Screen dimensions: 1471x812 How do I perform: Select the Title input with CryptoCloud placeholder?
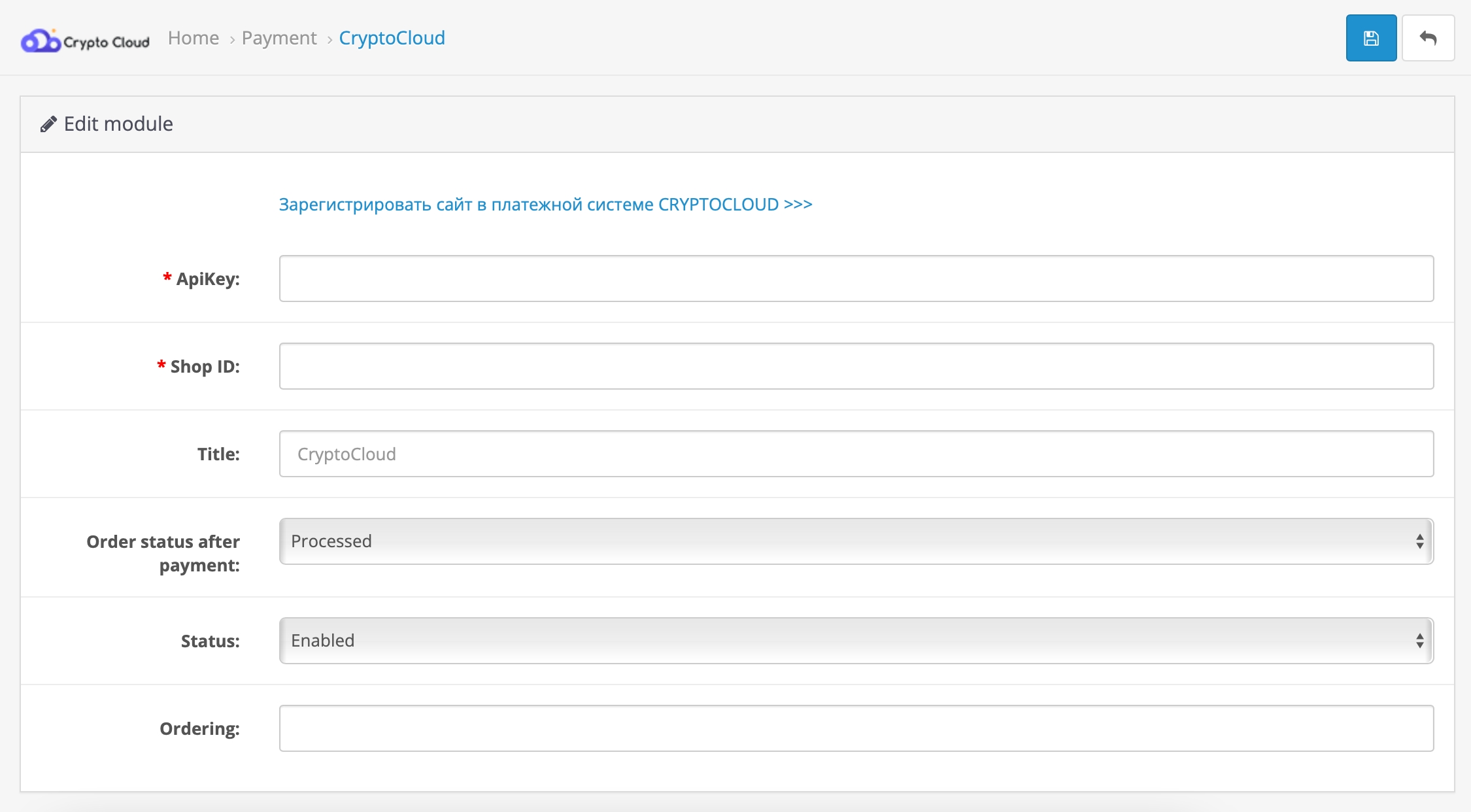click(x=856, y=454)
